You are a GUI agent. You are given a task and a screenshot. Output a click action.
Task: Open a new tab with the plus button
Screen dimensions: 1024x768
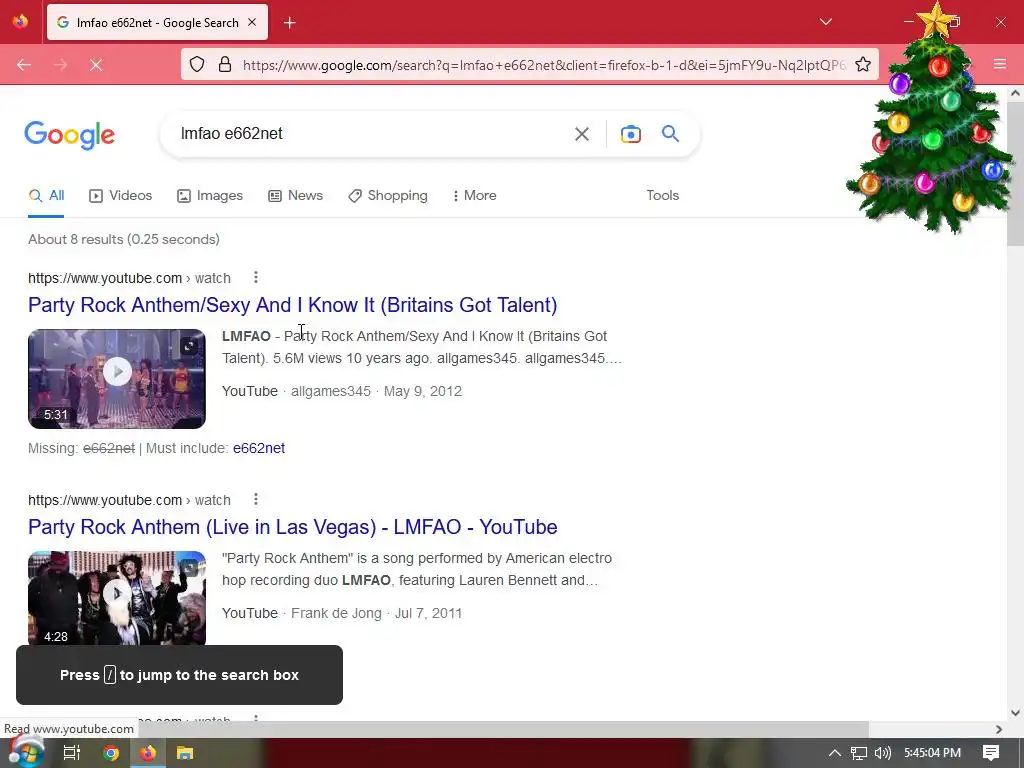pyautogui.click(x=289, y=23)
